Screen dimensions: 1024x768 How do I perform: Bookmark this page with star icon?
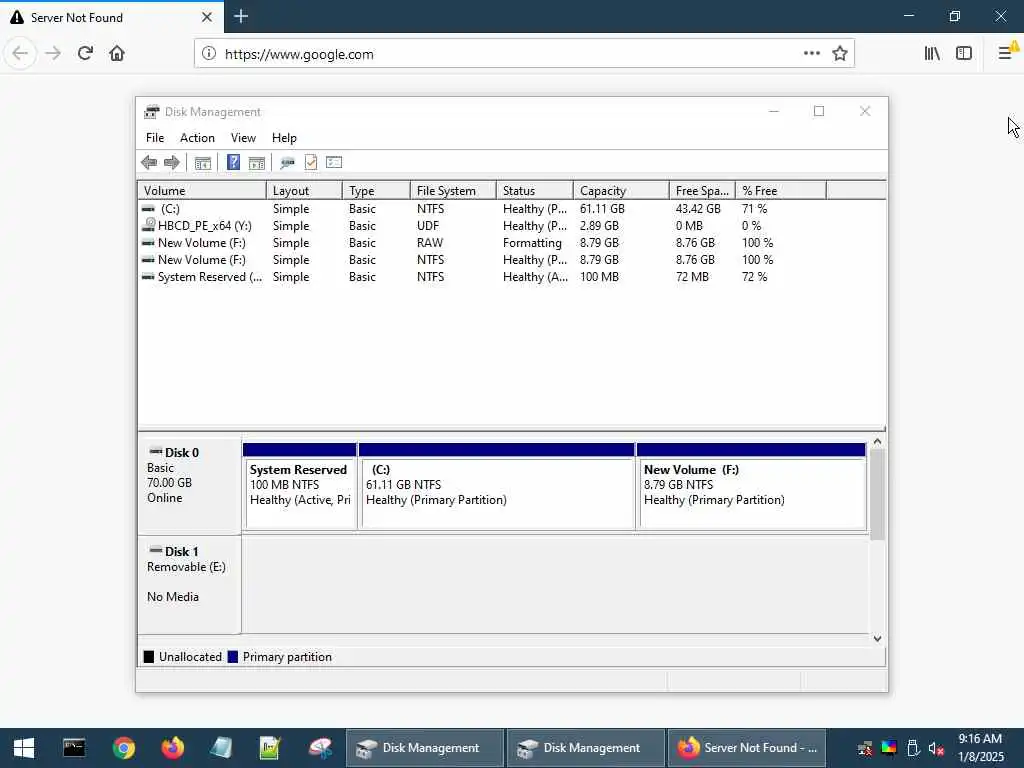pos(840,54)
